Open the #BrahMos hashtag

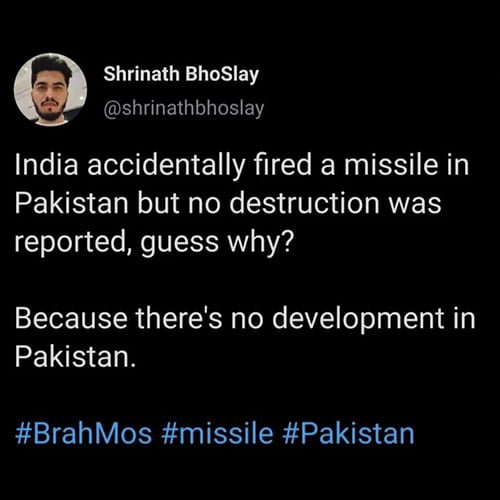(84, 433)
